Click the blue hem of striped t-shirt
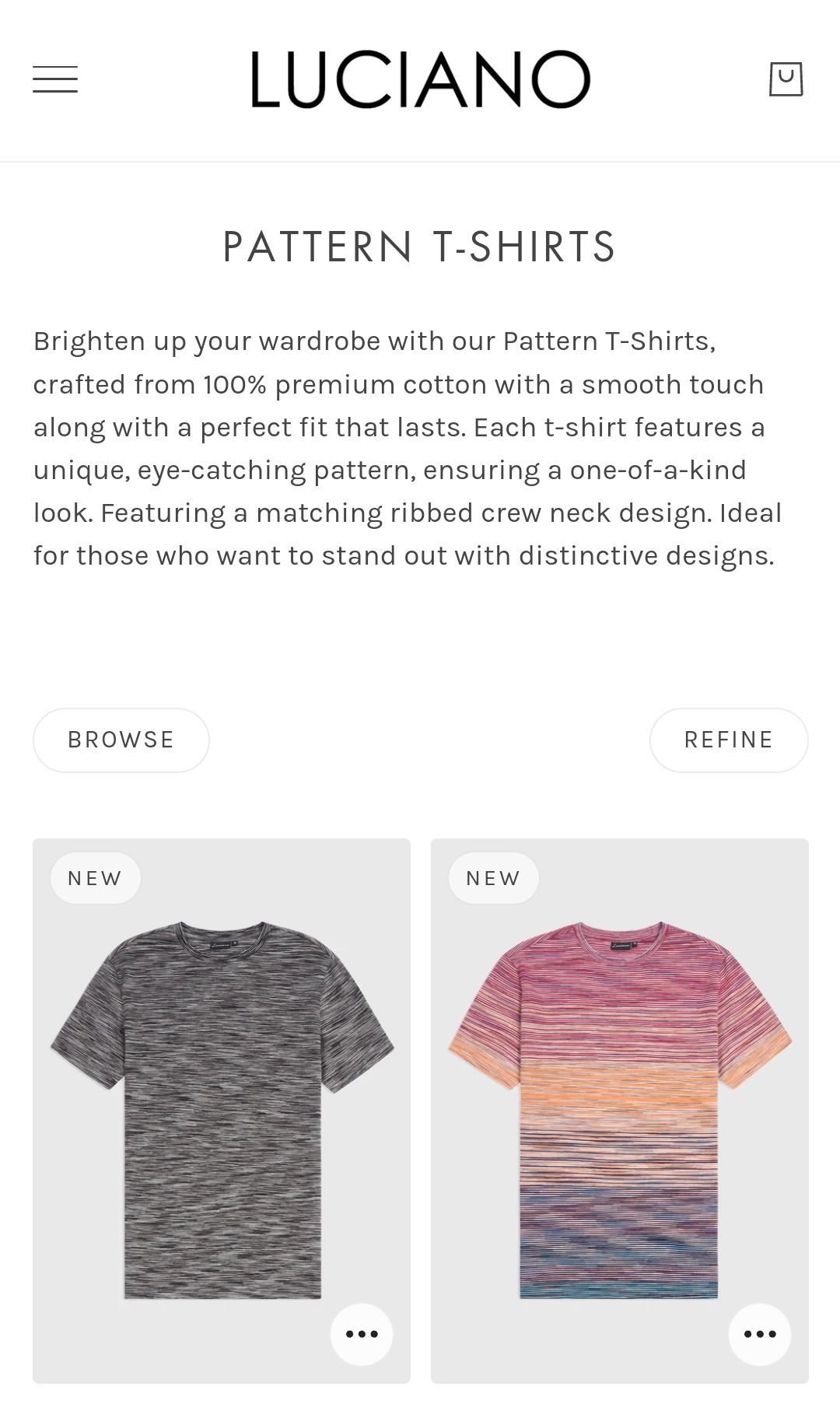The width and height of the screenshot is (840, 1407). click(x=619, y=1287)
